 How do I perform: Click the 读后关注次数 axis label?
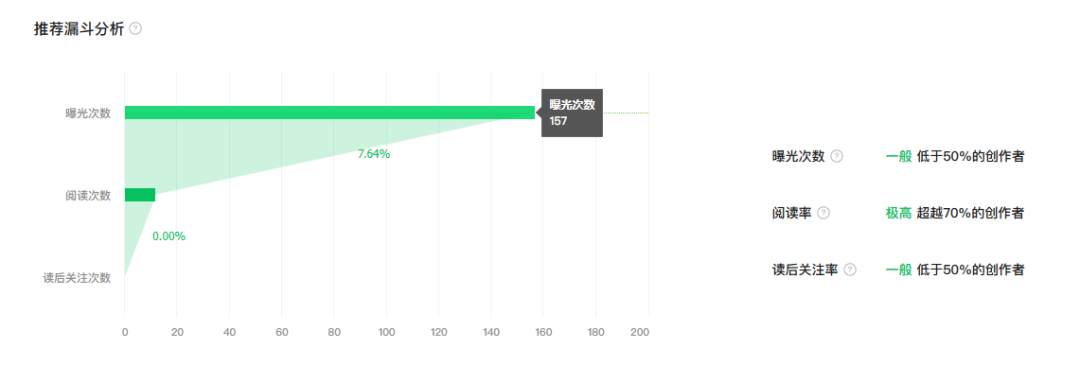76,278
